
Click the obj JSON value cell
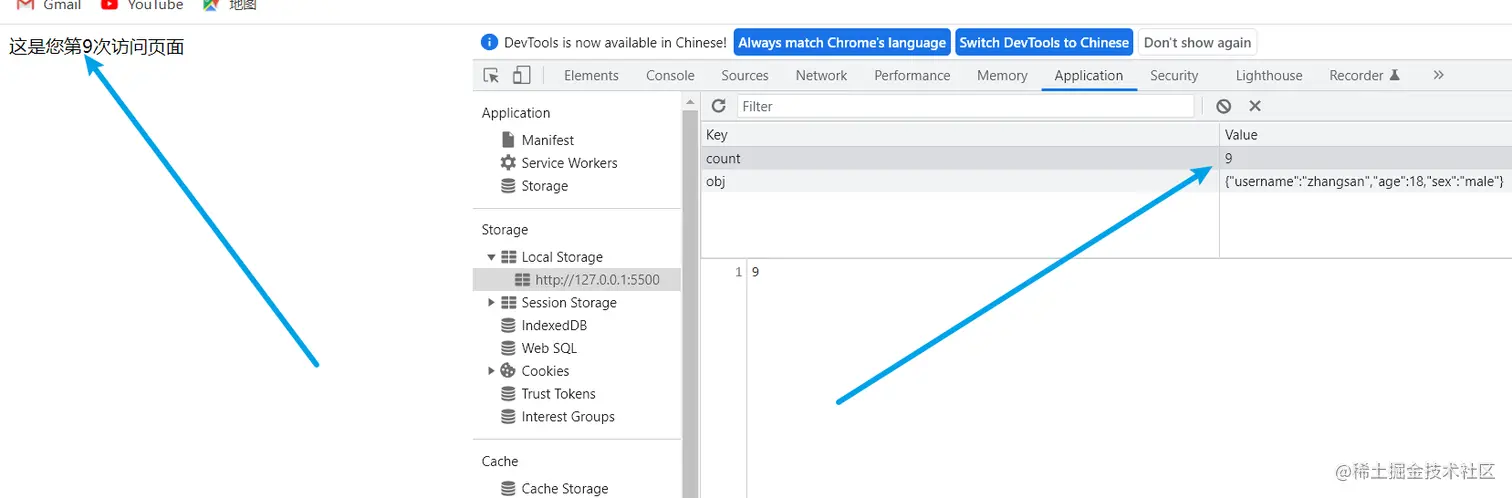[x=1366, y=181]
